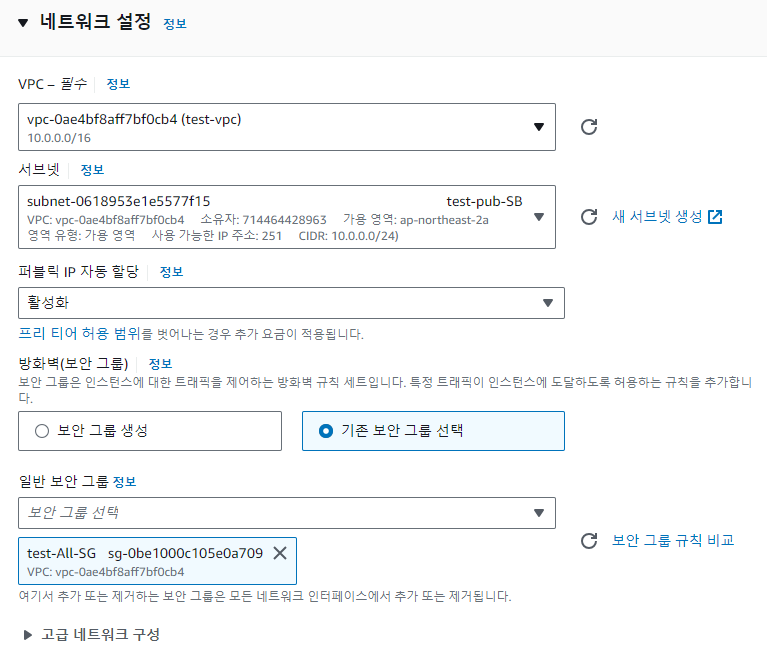The image size is (767, 655).
Task: Refresh the subnet list
Action: click(x=589, y=217)
